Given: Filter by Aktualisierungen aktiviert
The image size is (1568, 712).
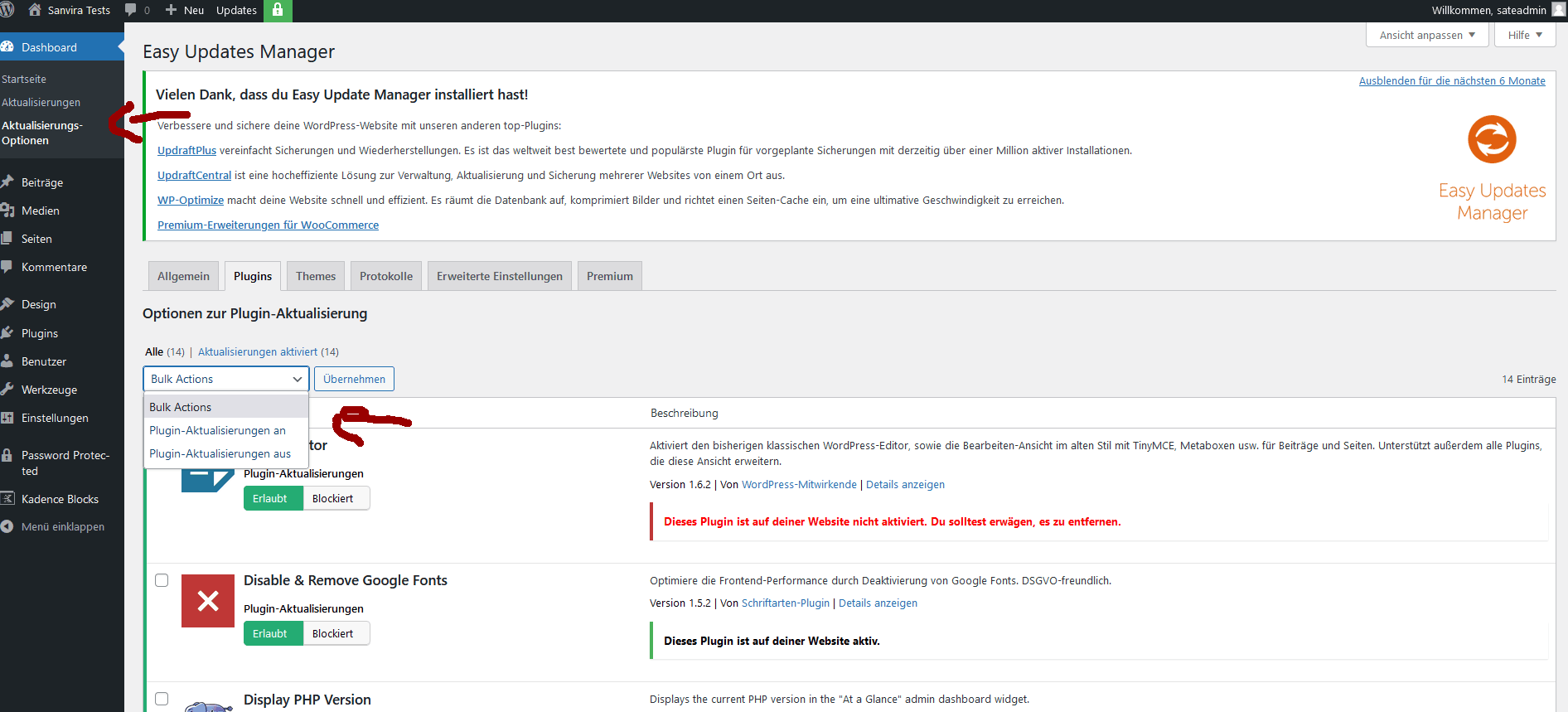Looking at the screenshot, I should [x=258, y=351].
